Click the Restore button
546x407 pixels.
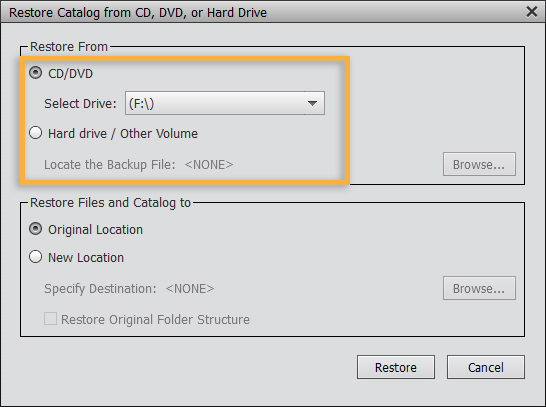(x=396, y=367)
